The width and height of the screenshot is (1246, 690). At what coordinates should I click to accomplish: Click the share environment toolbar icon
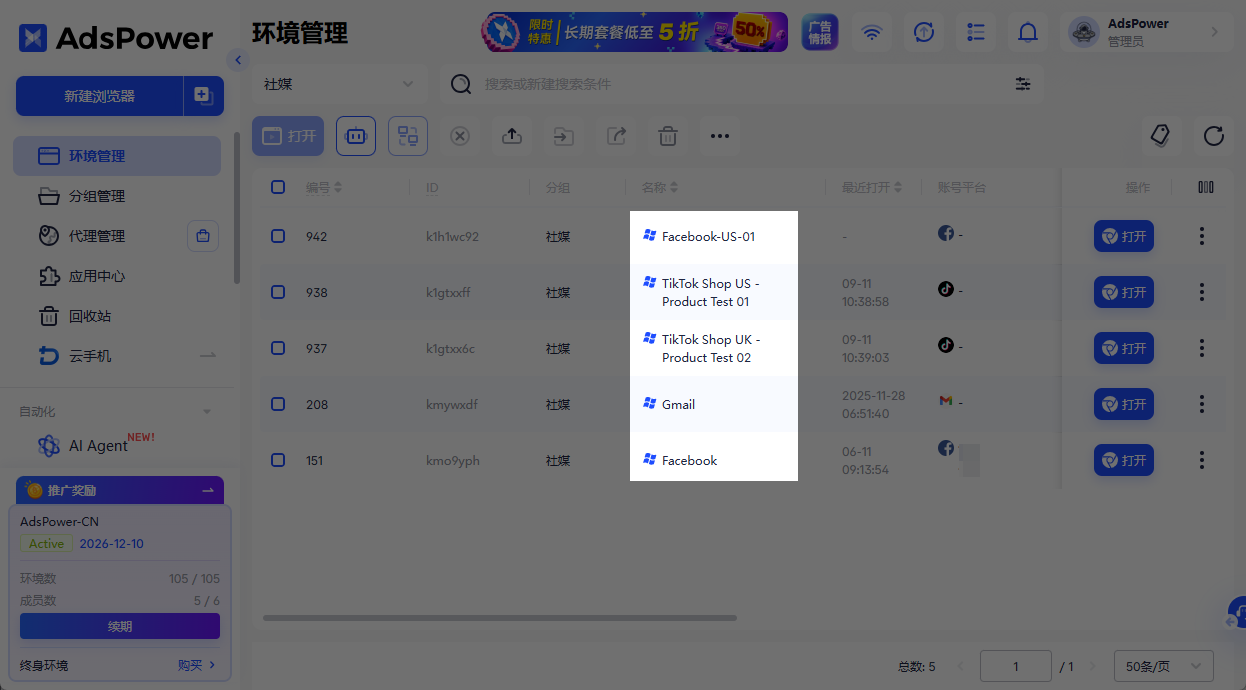(616, 136)
